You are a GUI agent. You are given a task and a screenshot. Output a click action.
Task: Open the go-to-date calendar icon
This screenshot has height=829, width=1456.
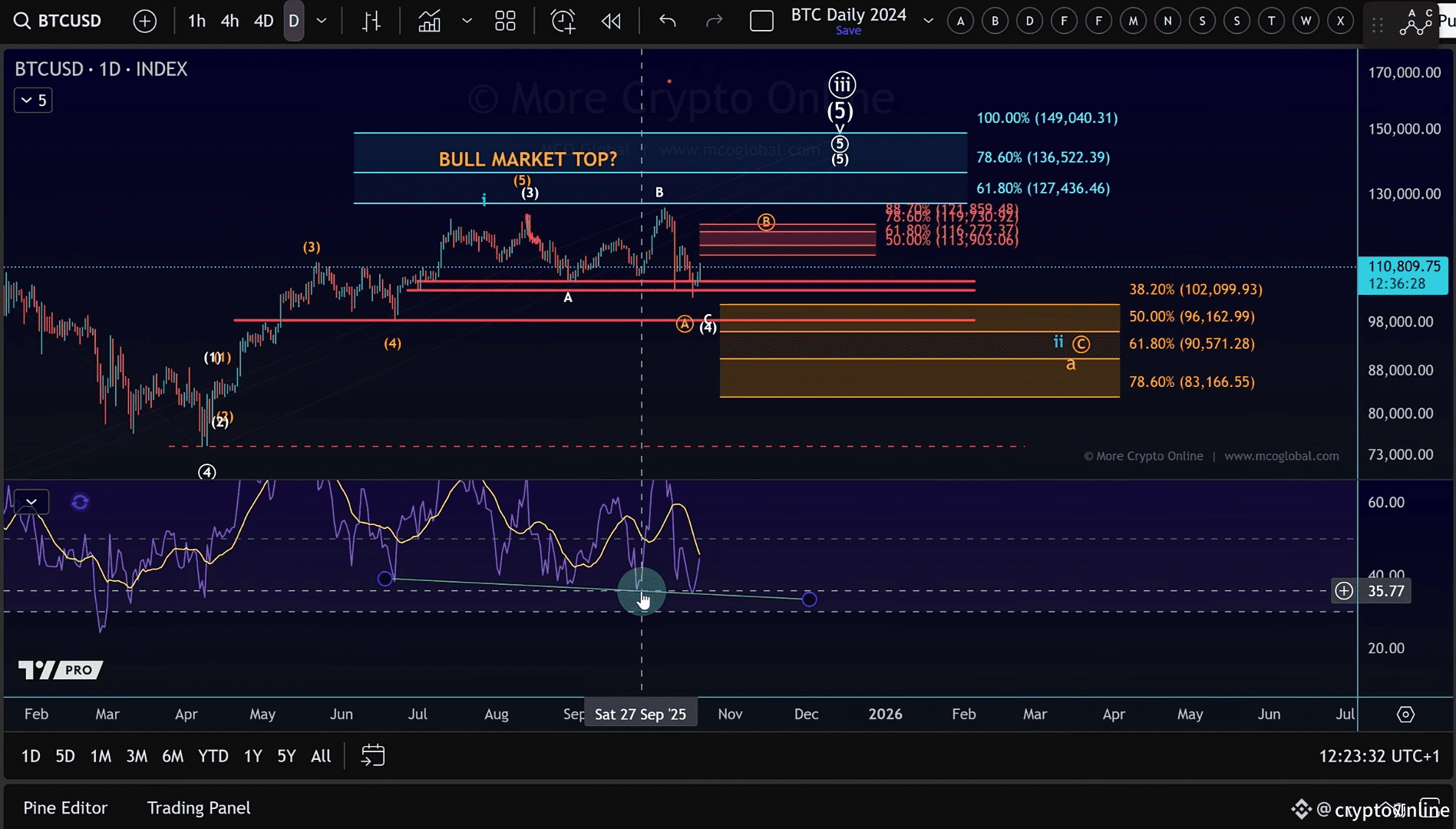[x=372, y=756]
